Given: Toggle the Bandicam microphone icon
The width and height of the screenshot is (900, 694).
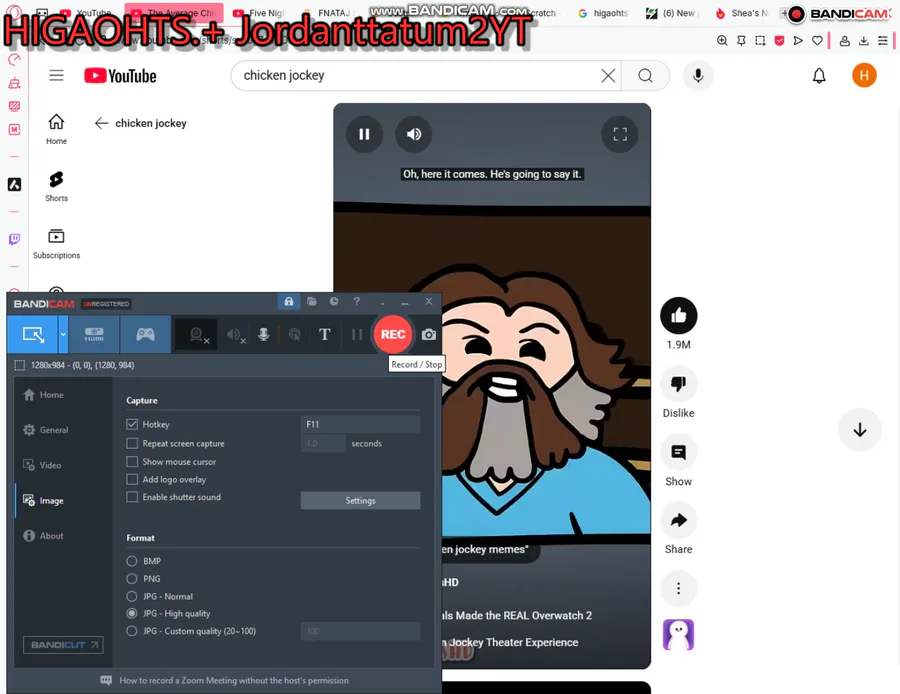Looking at the screenshot, I should pos(263,334).
